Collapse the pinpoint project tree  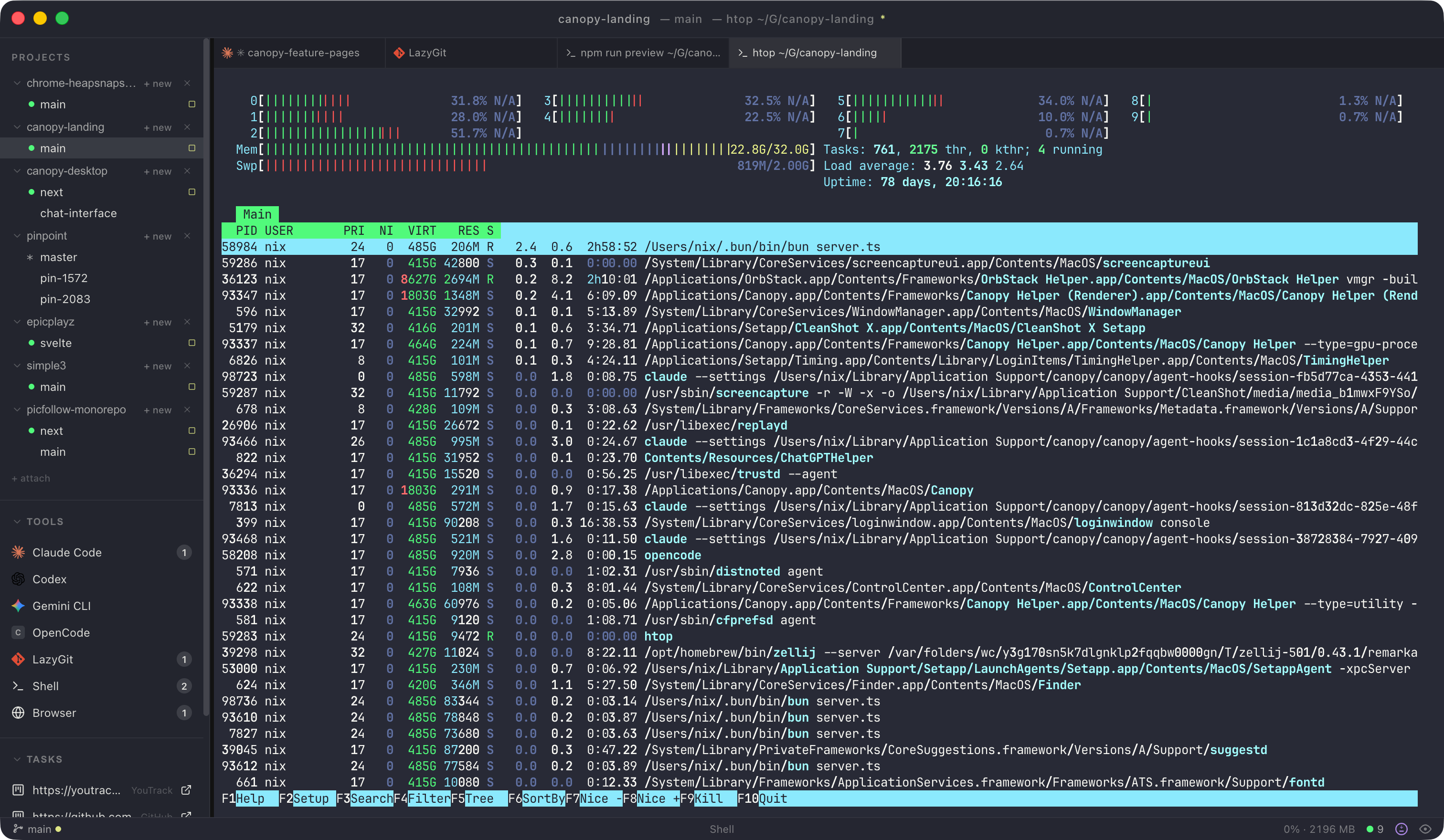[17, 236]
